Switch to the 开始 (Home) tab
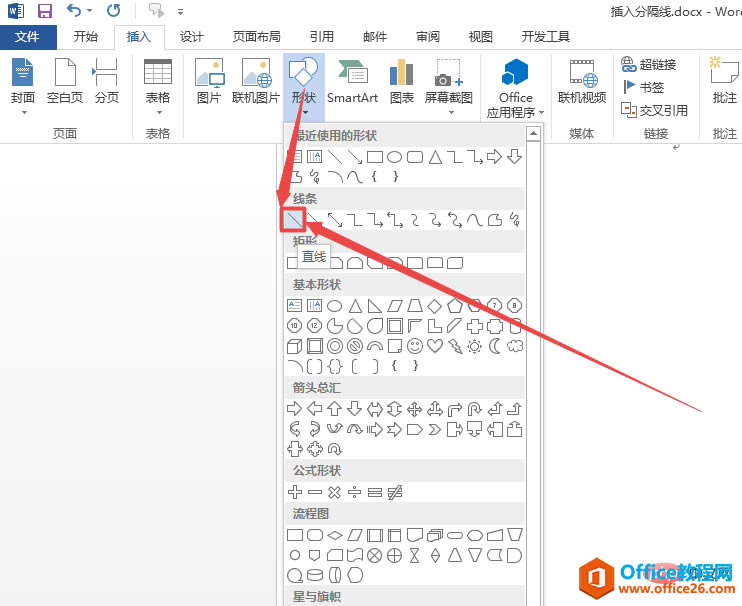The height and width of the screenshot is (606, 742). [x=86, y=37]
